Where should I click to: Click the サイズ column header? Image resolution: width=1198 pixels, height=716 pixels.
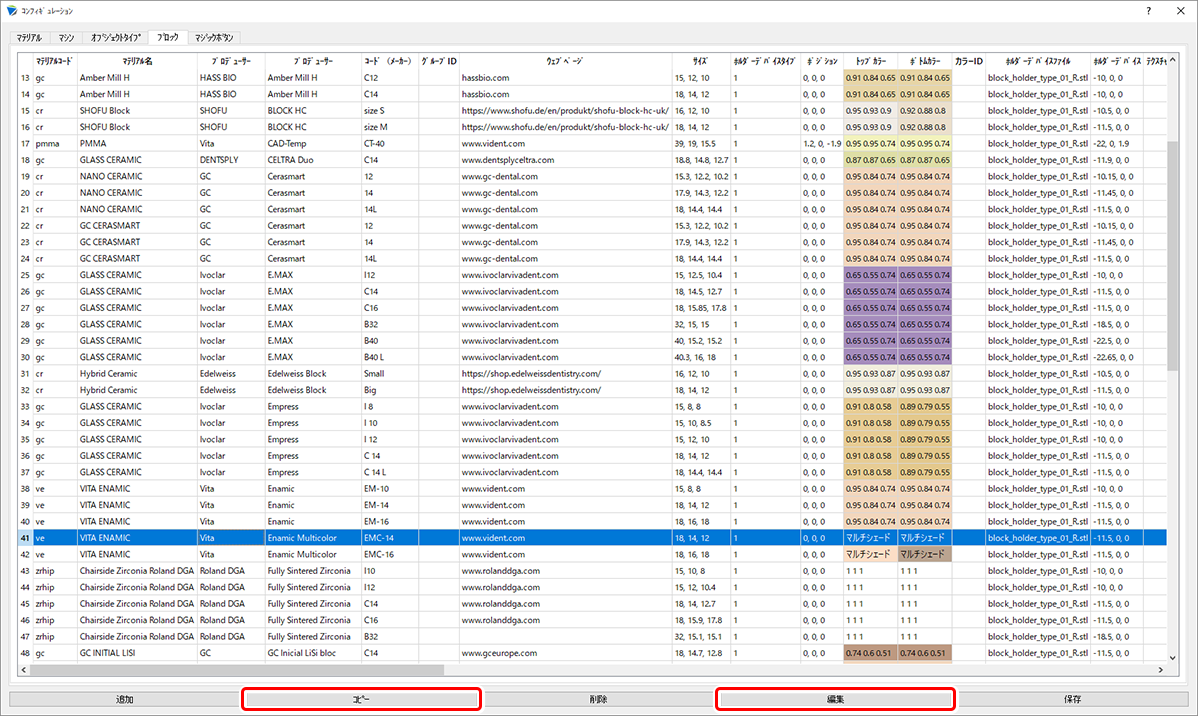(x=701, y=61)
